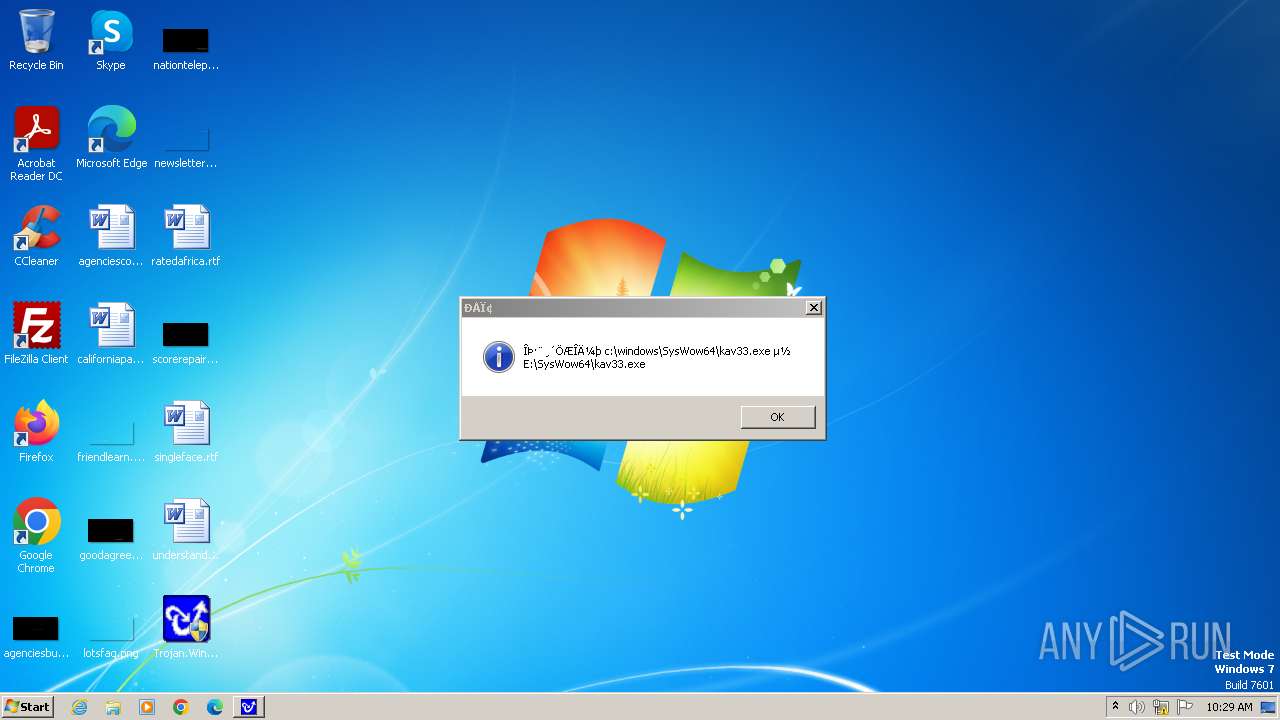Viewport: 1280px width, 720px height.
Task: Select the ratedafrica.rtf document
Action: pyautogui.click(x=186, y=236)
